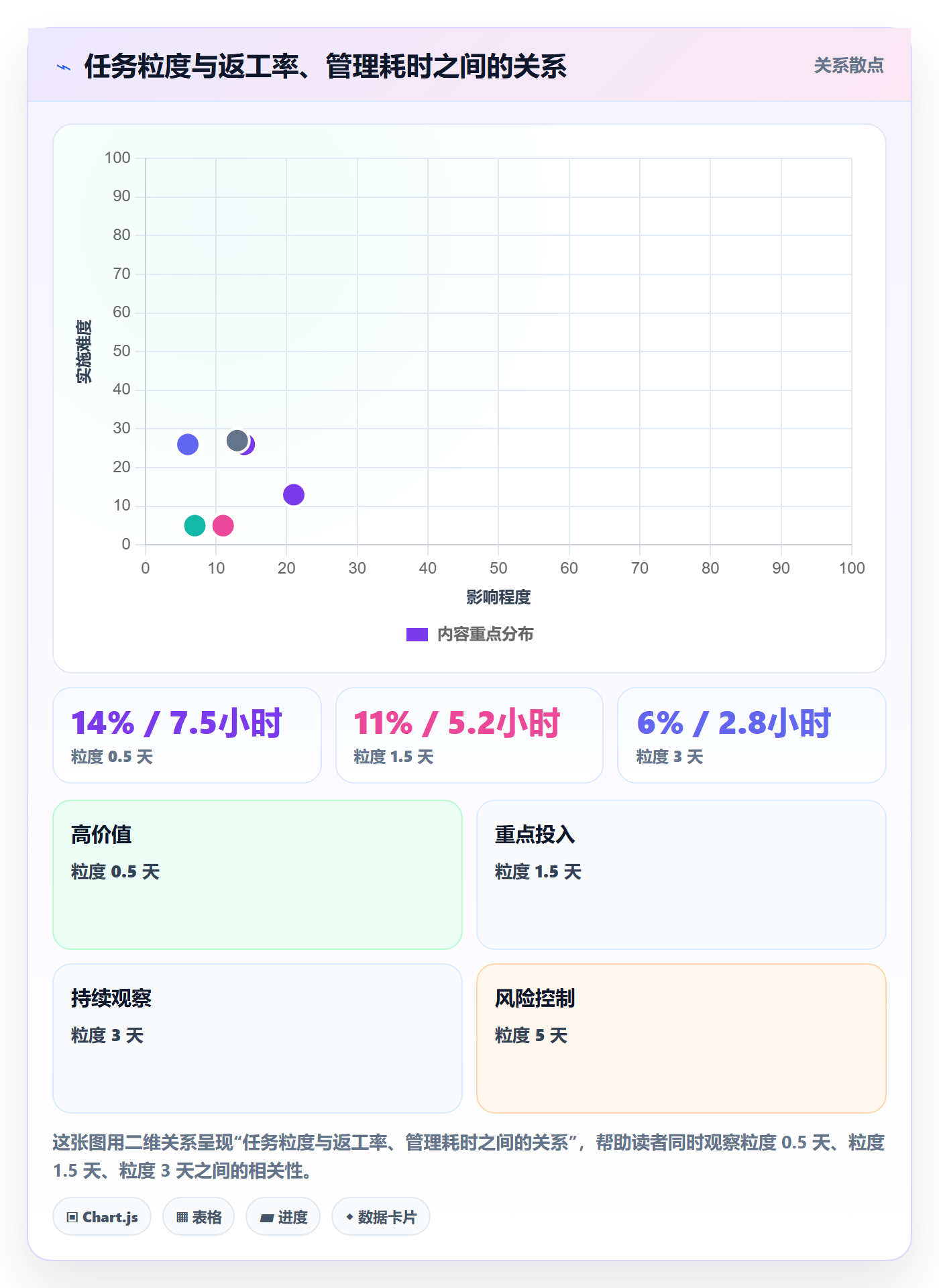Open the 6% / 2.8小时 metric card

coord(752,735)
